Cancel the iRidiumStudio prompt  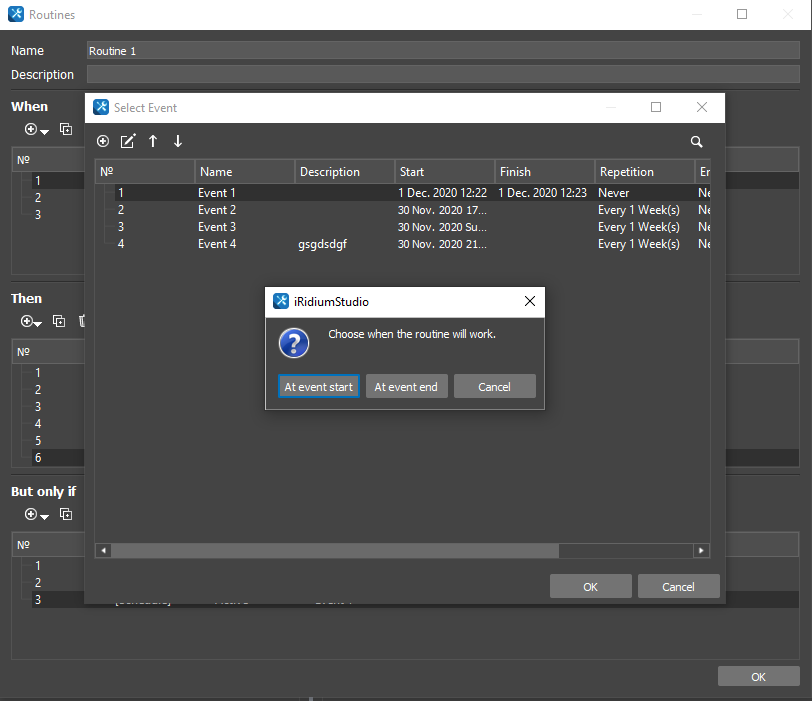click(494, 387)
